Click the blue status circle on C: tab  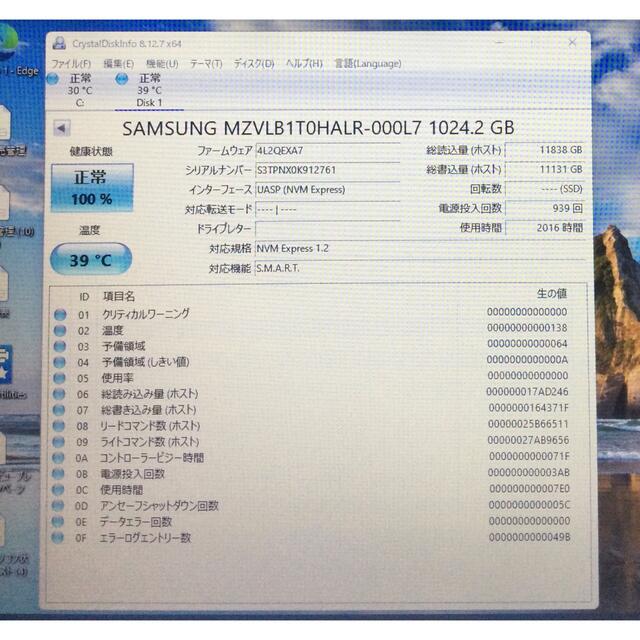(x=53, y=79)
